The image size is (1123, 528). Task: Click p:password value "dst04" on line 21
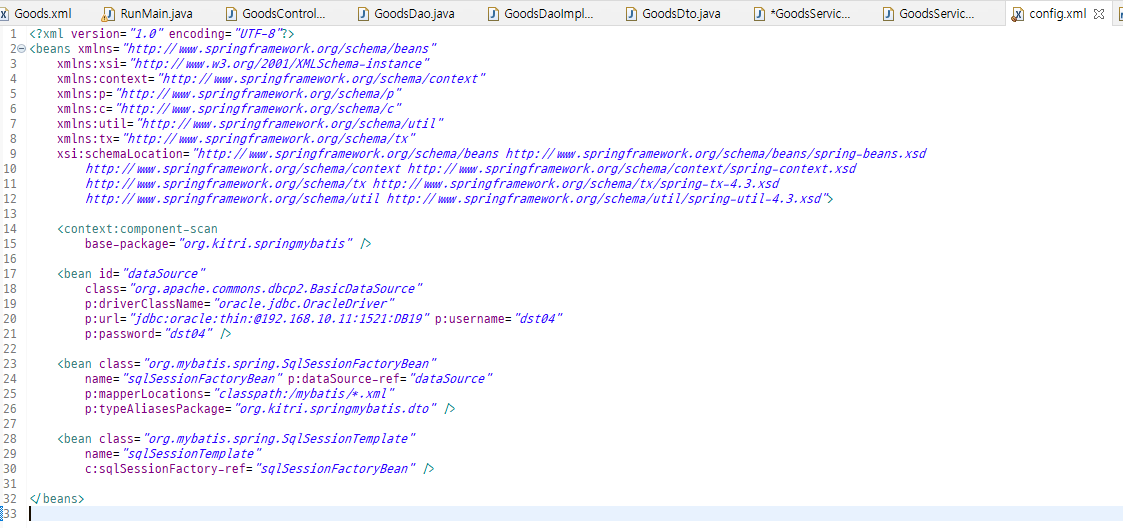point(187,334)
